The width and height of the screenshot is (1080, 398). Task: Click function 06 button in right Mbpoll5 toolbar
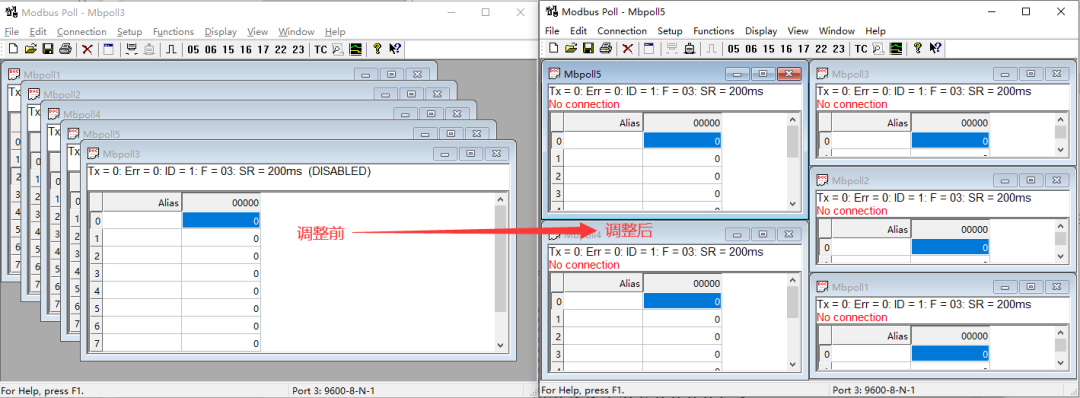pos(751,49)
